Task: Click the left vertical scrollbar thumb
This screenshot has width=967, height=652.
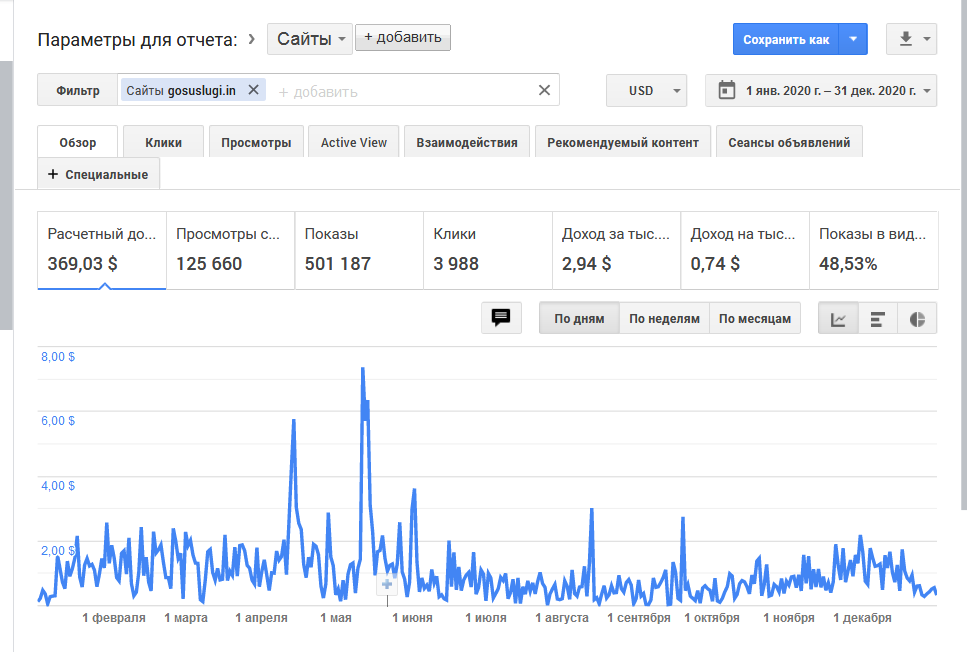Action: [6, 195]
